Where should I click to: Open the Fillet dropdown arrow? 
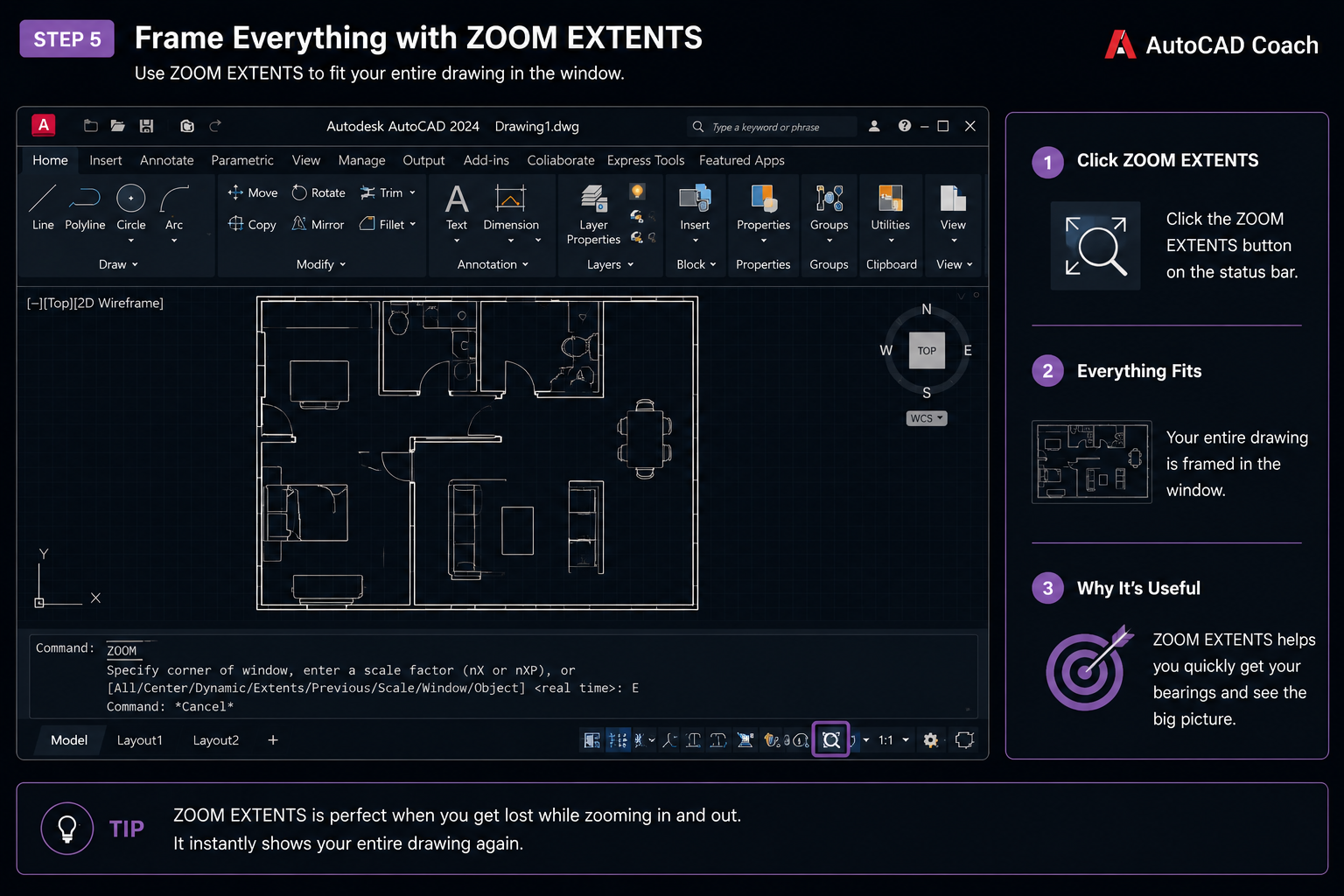(413, 224)
